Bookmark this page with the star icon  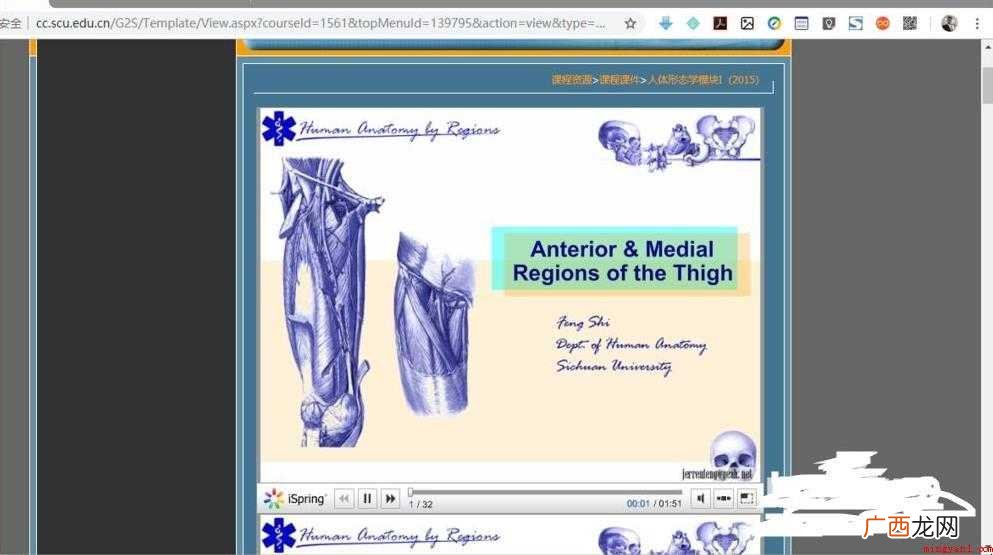(630, 23)
